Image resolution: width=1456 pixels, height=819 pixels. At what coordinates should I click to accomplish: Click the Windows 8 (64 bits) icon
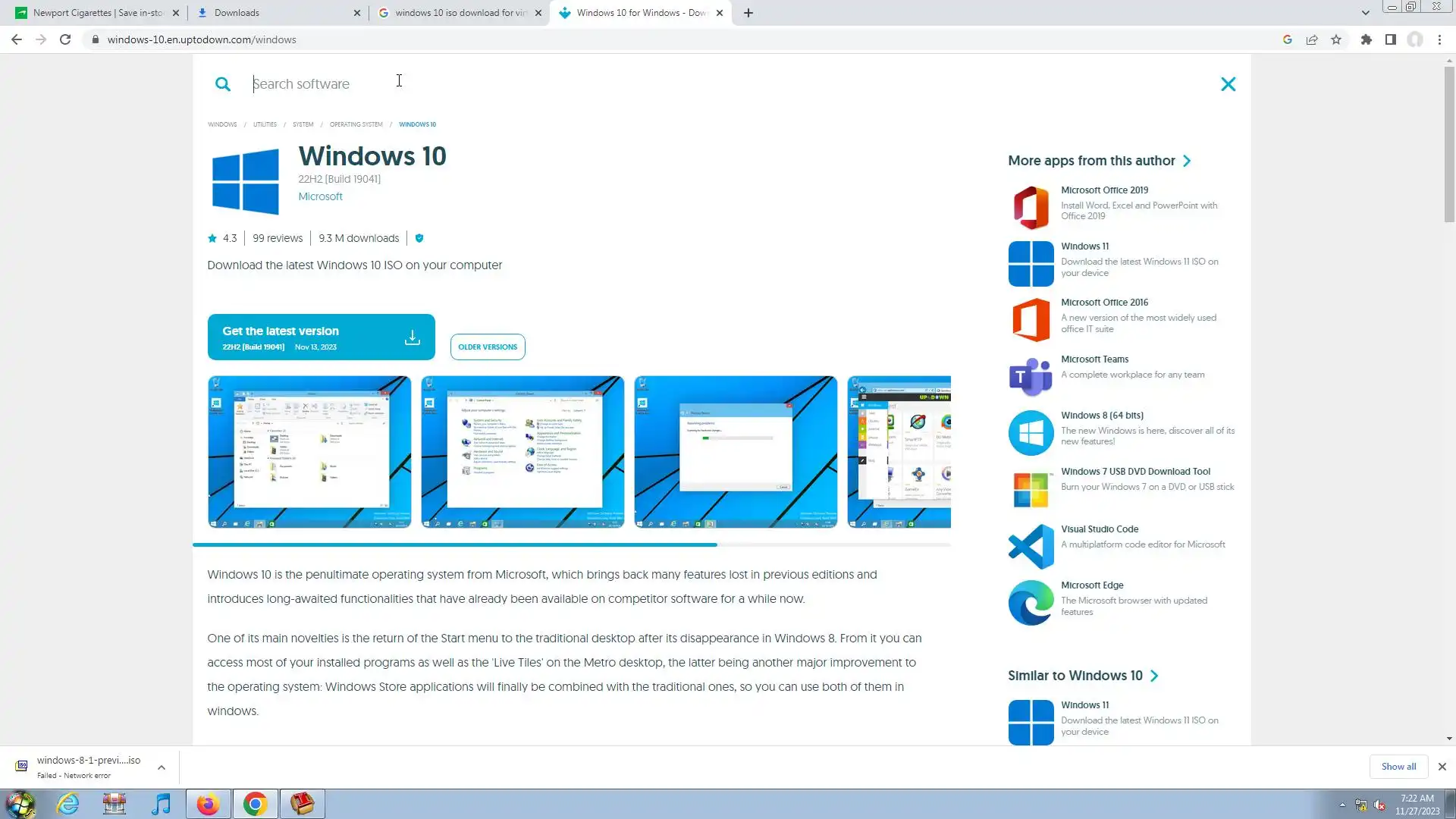click(x=1031, y=433)
